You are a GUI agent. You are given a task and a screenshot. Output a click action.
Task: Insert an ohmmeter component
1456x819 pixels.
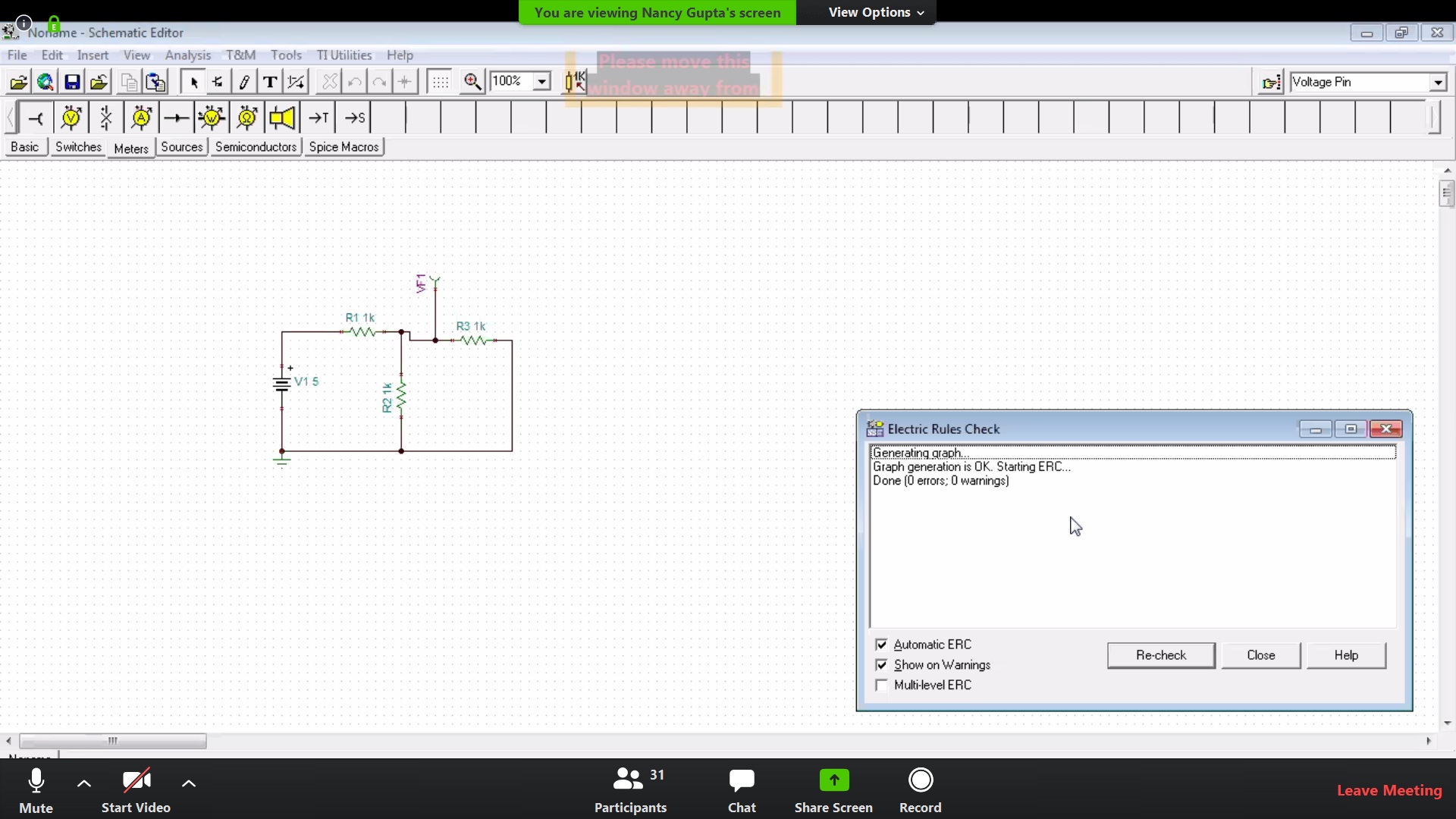click(x=247, y=118)
